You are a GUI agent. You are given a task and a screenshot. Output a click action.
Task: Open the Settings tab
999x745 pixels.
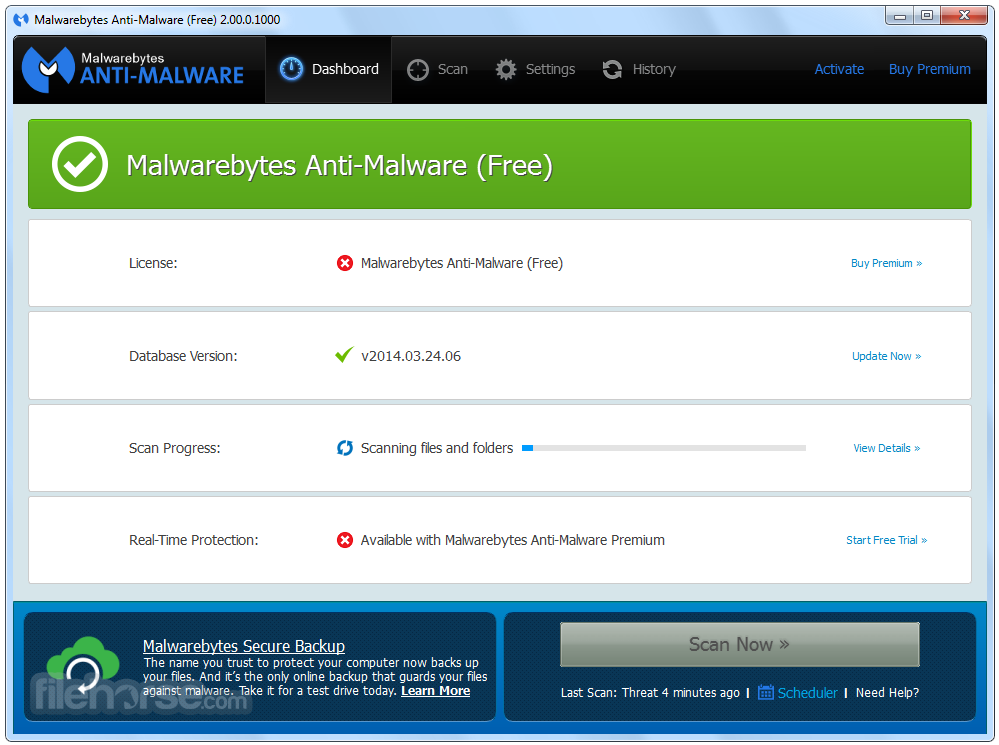tap(535, 69)
